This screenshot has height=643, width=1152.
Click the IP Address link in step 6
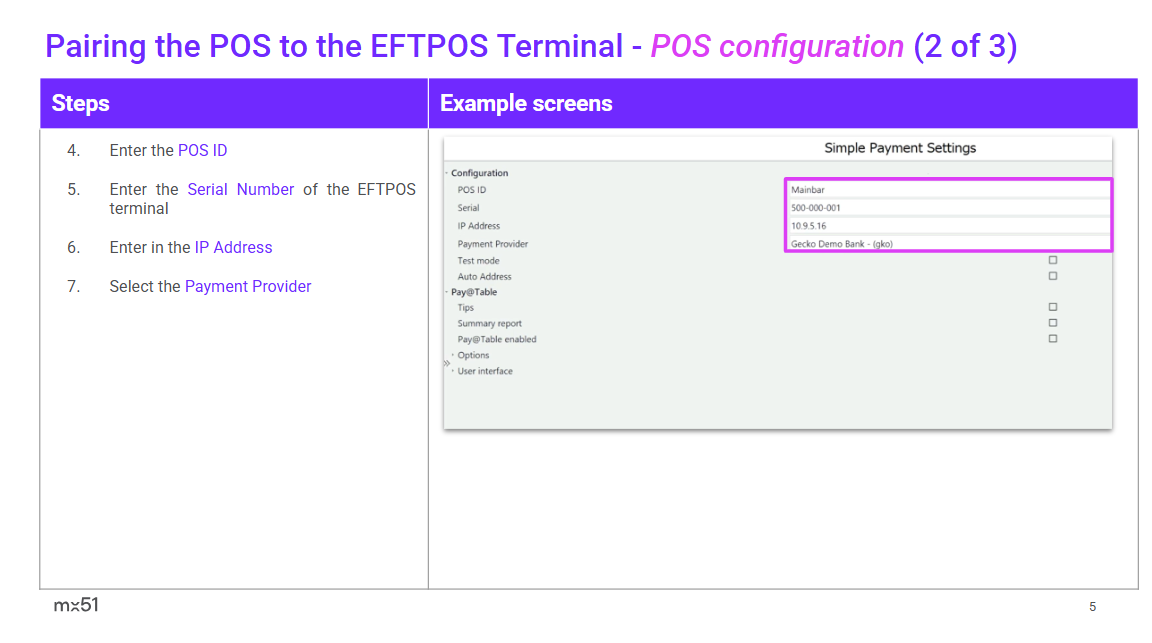(233, 248)
